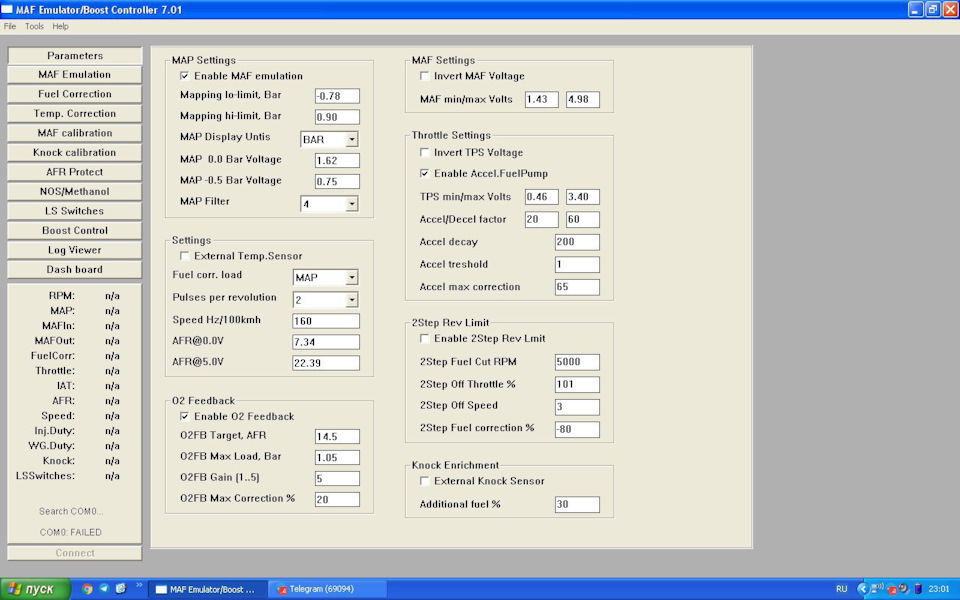
Task: Open the Knock calibration page
Action: click(75, 153)
